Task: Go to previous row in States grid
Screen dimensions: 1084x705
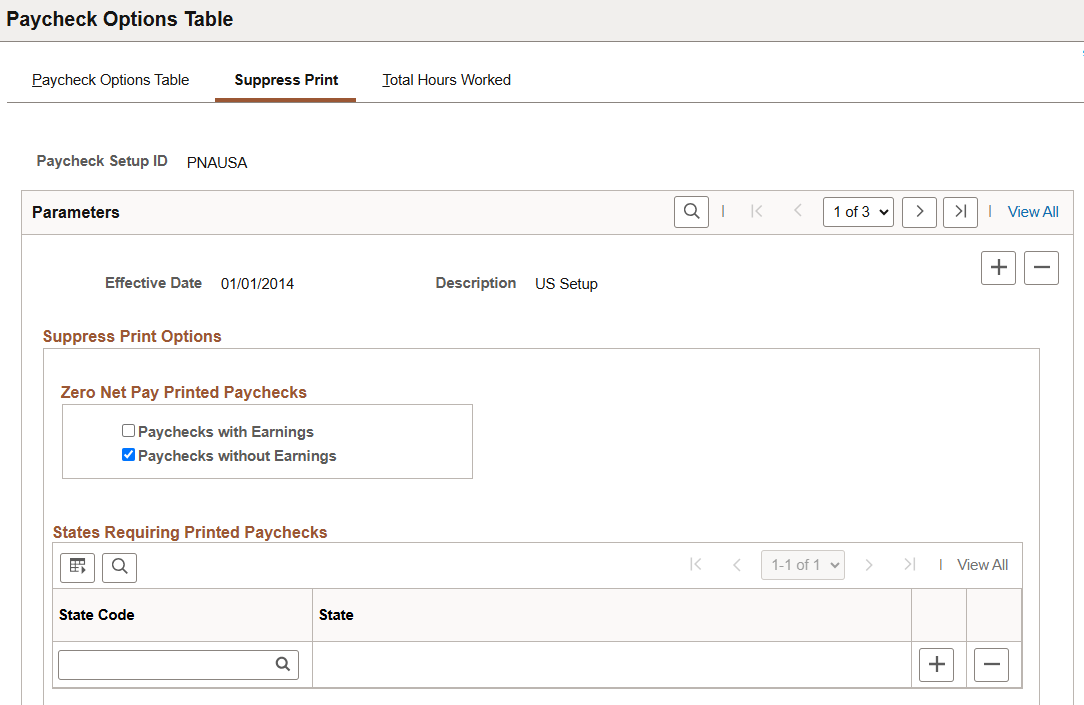Action: (x=737, y=565)
